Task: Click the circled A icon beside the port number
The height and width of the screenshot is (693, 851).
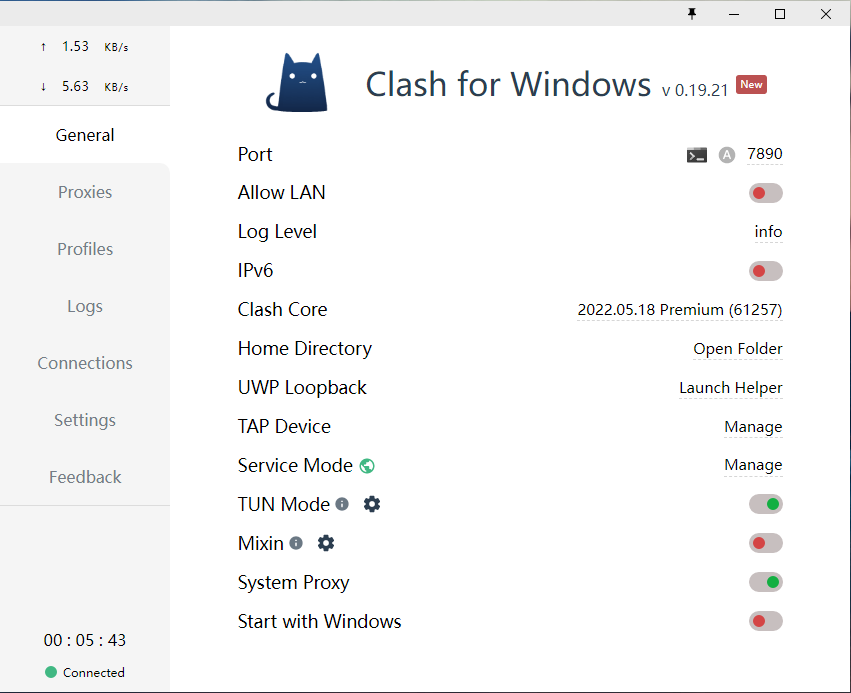Action: coord(726,155)
